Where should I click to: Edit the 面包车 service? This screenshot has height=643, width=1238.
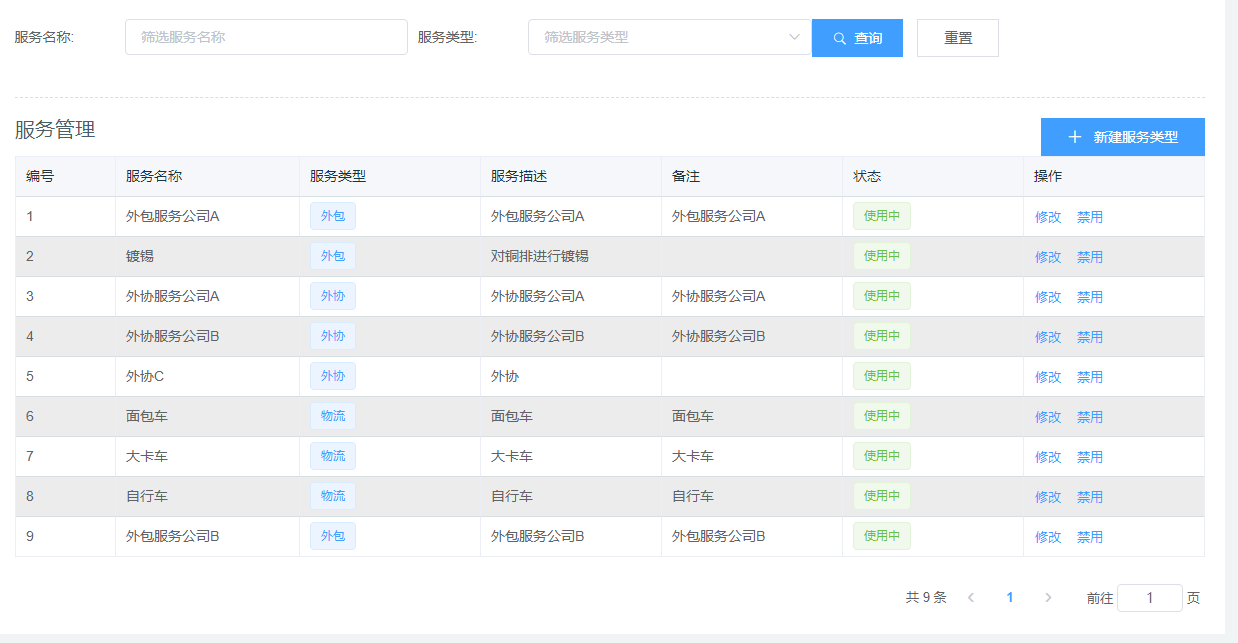1048,417
